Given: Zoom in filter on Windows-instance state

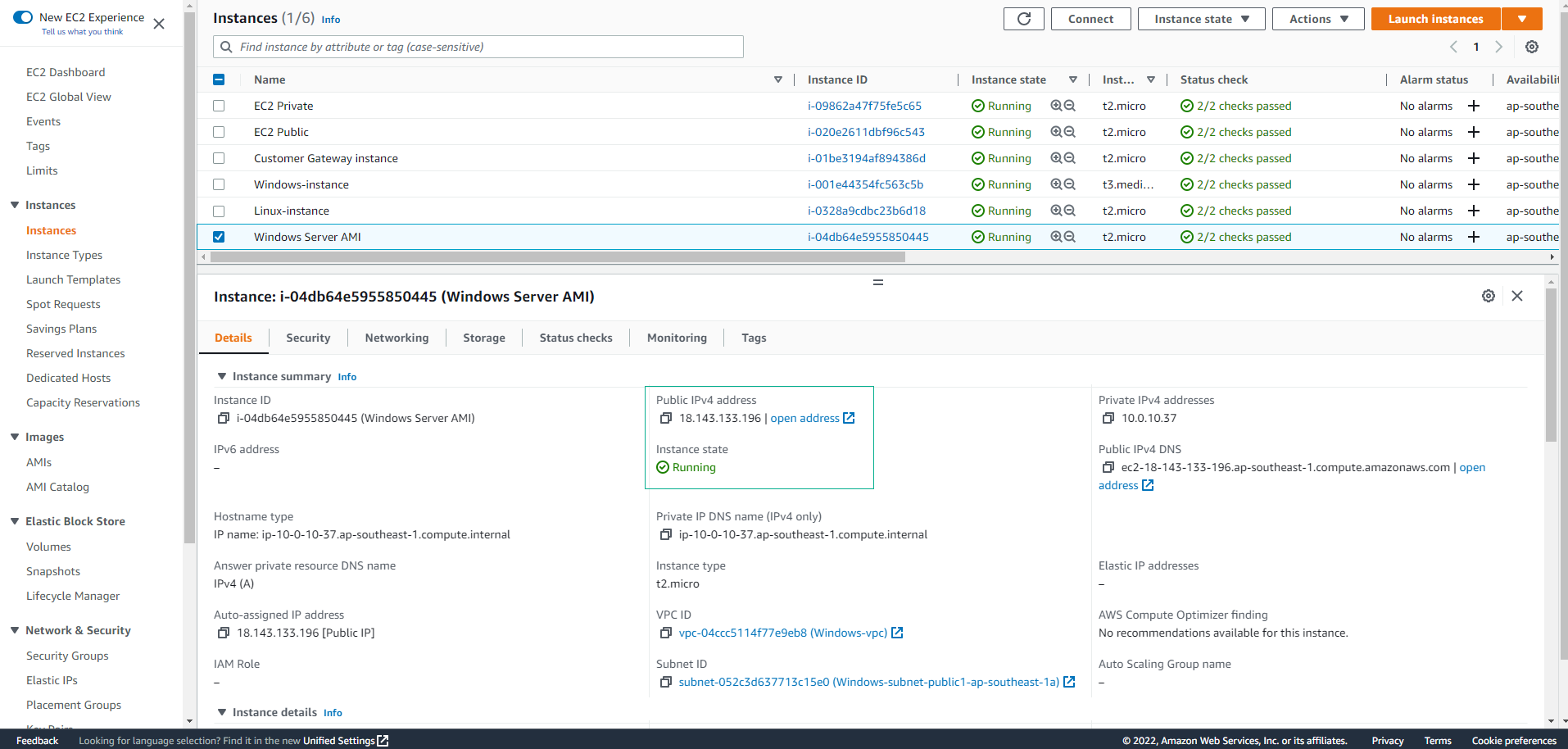Looking at the screenshot, I should click(1056, 184).
